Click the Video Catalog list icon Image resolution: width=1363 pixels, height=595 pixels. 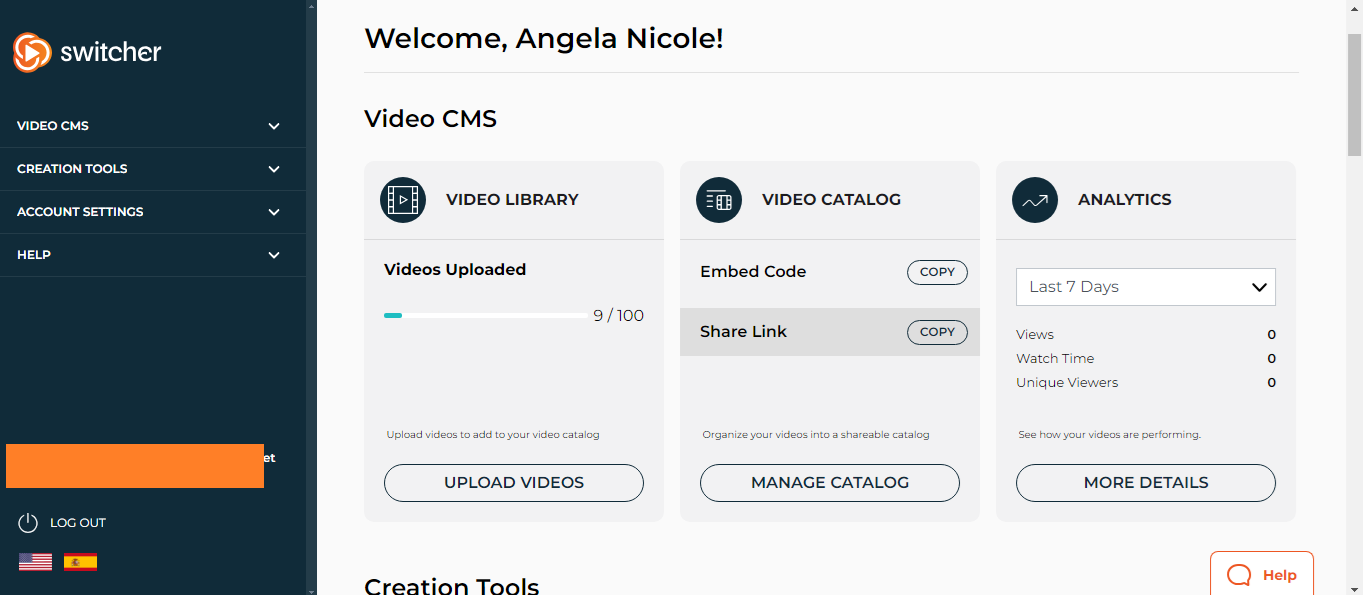click(x=719, y=200)
